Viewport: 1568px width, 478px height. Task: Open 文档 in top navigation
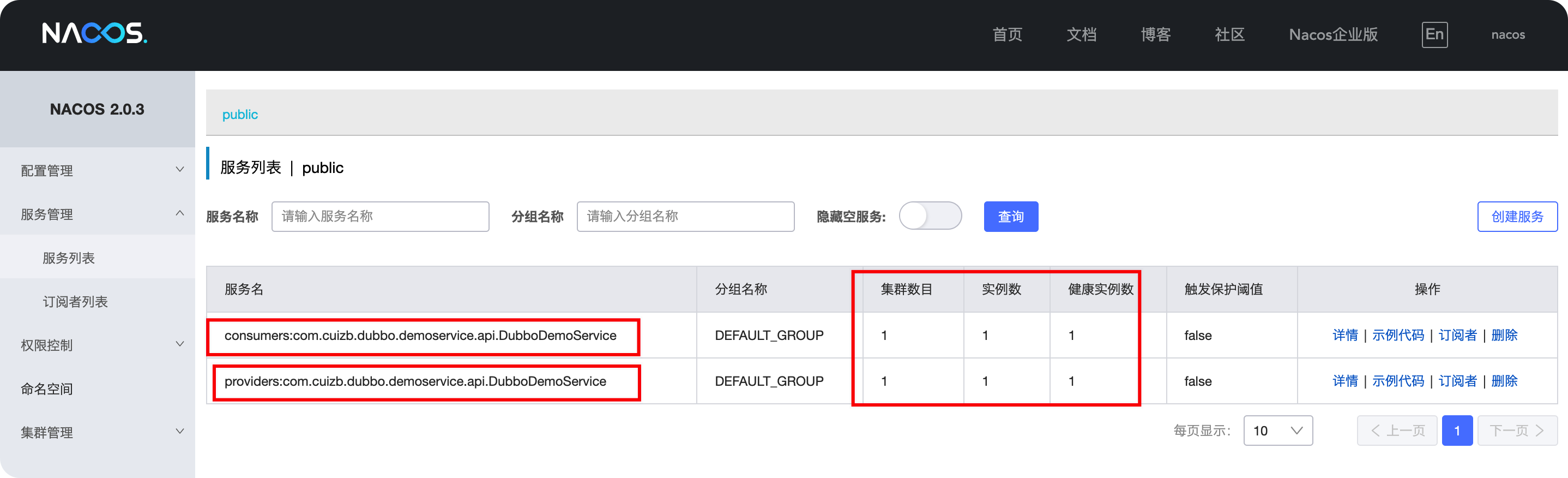(x=1081, y=35)
